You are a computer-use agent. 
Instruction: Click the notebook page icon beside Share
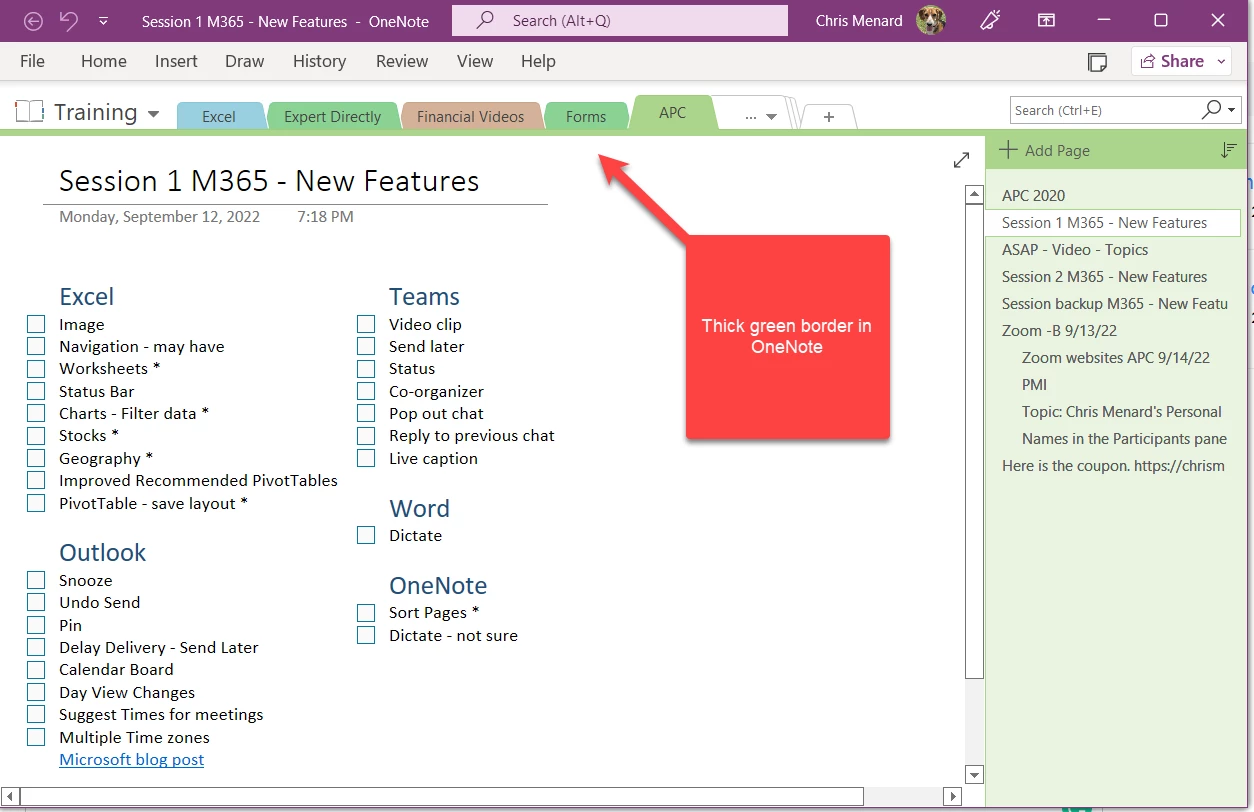pyautogui.click(x=1097, y=62)
